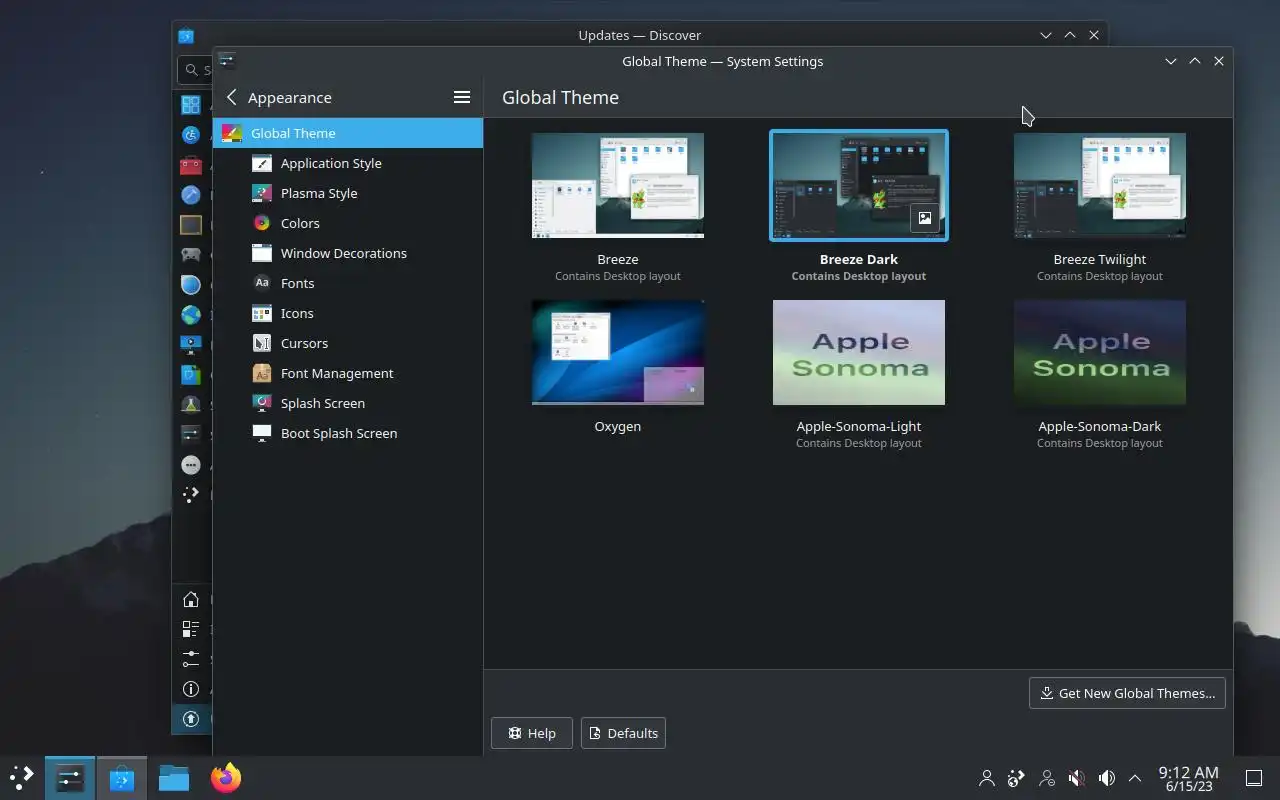The height and width of the screenshot is (800, 1280).
Task: Click the Global Theme page heading
Action: (x=560, y=97)
